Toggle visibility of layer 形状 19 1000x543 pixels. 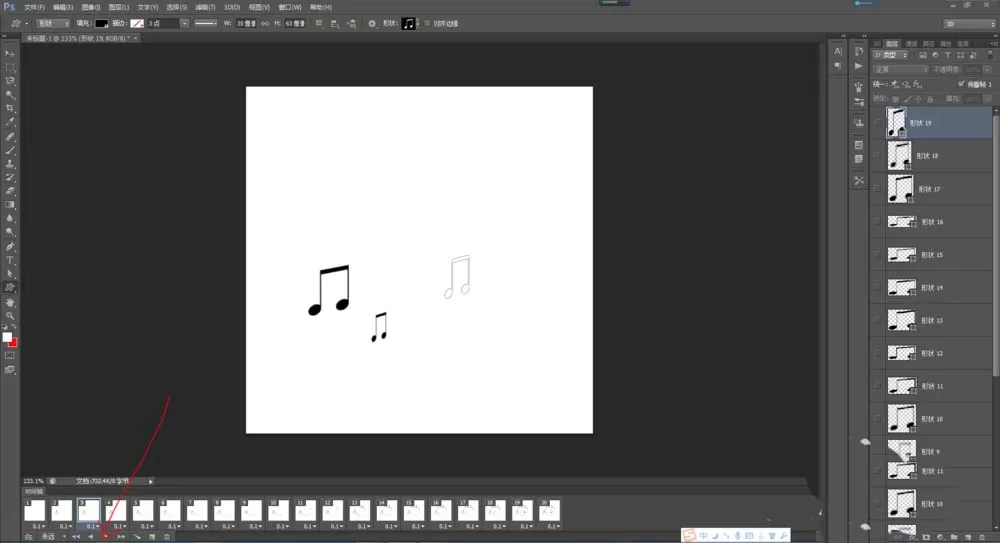point(878,123)
